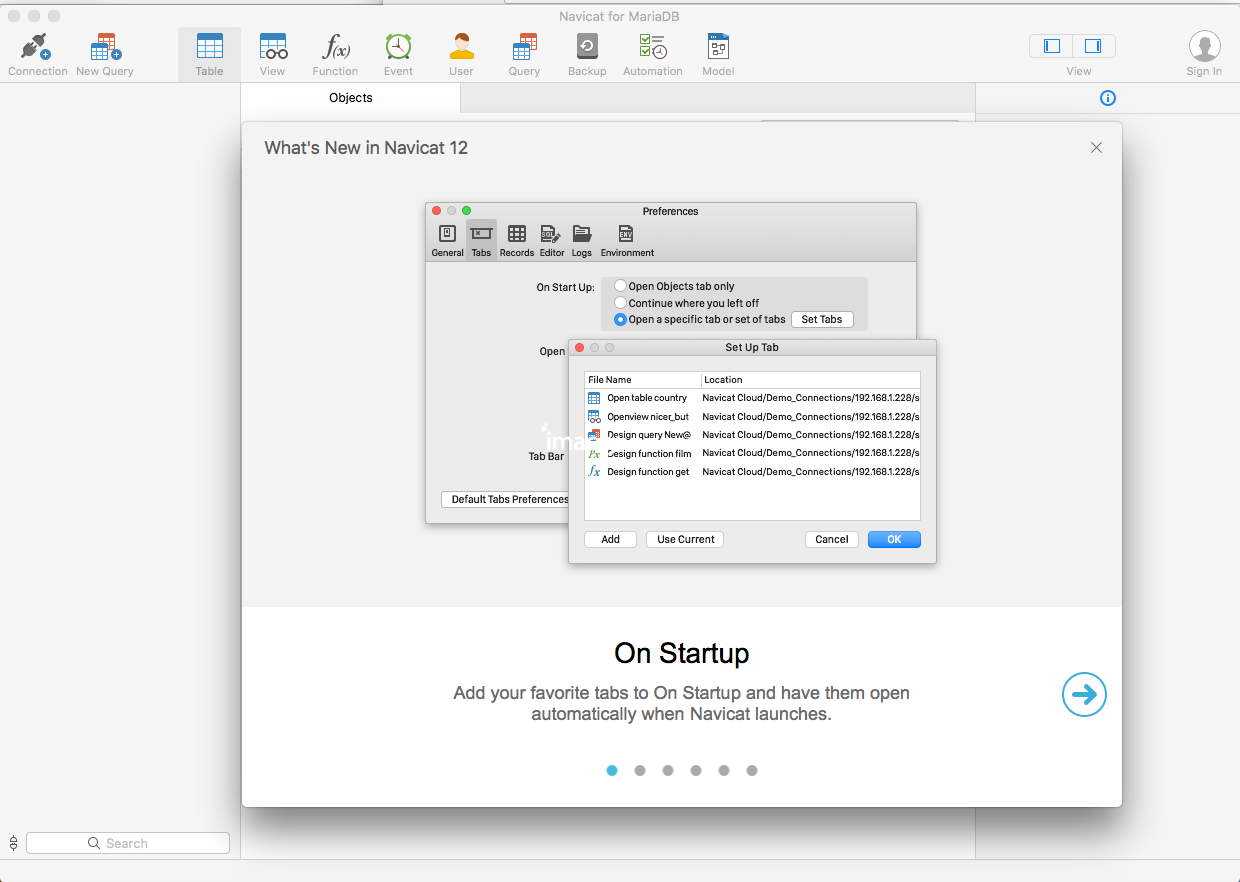Create a New Query from the toolbar
This screenshot has width=1240, height=882.
(105, 55)
